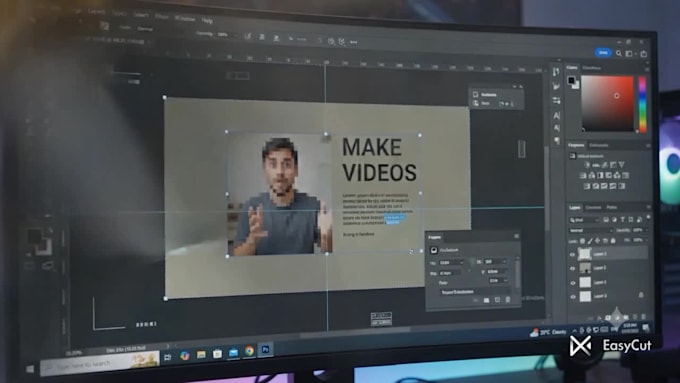
Task: Click the blue Share button
Action: 603,52
